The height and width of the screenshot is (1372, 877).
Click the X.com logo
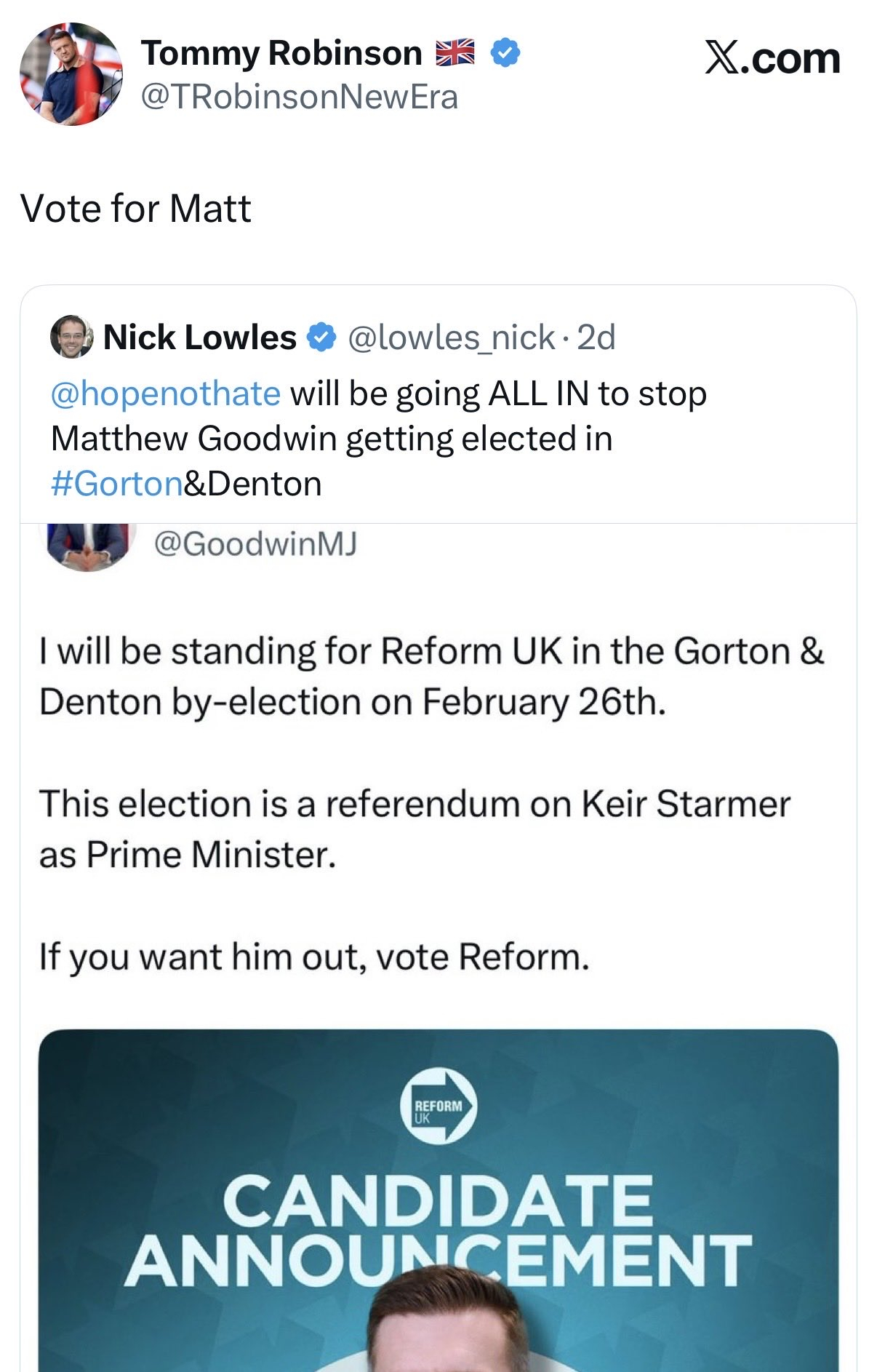click(772, 58)
